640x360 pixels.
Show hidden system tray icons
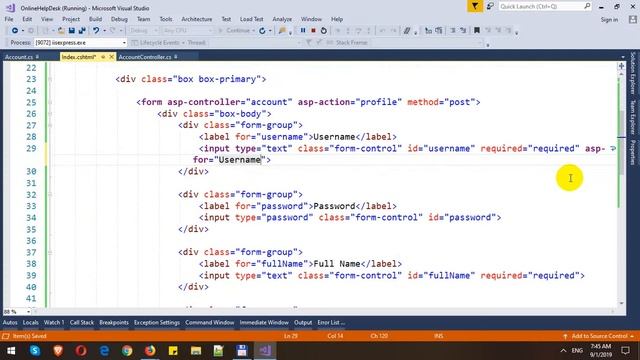pos(563,351)
